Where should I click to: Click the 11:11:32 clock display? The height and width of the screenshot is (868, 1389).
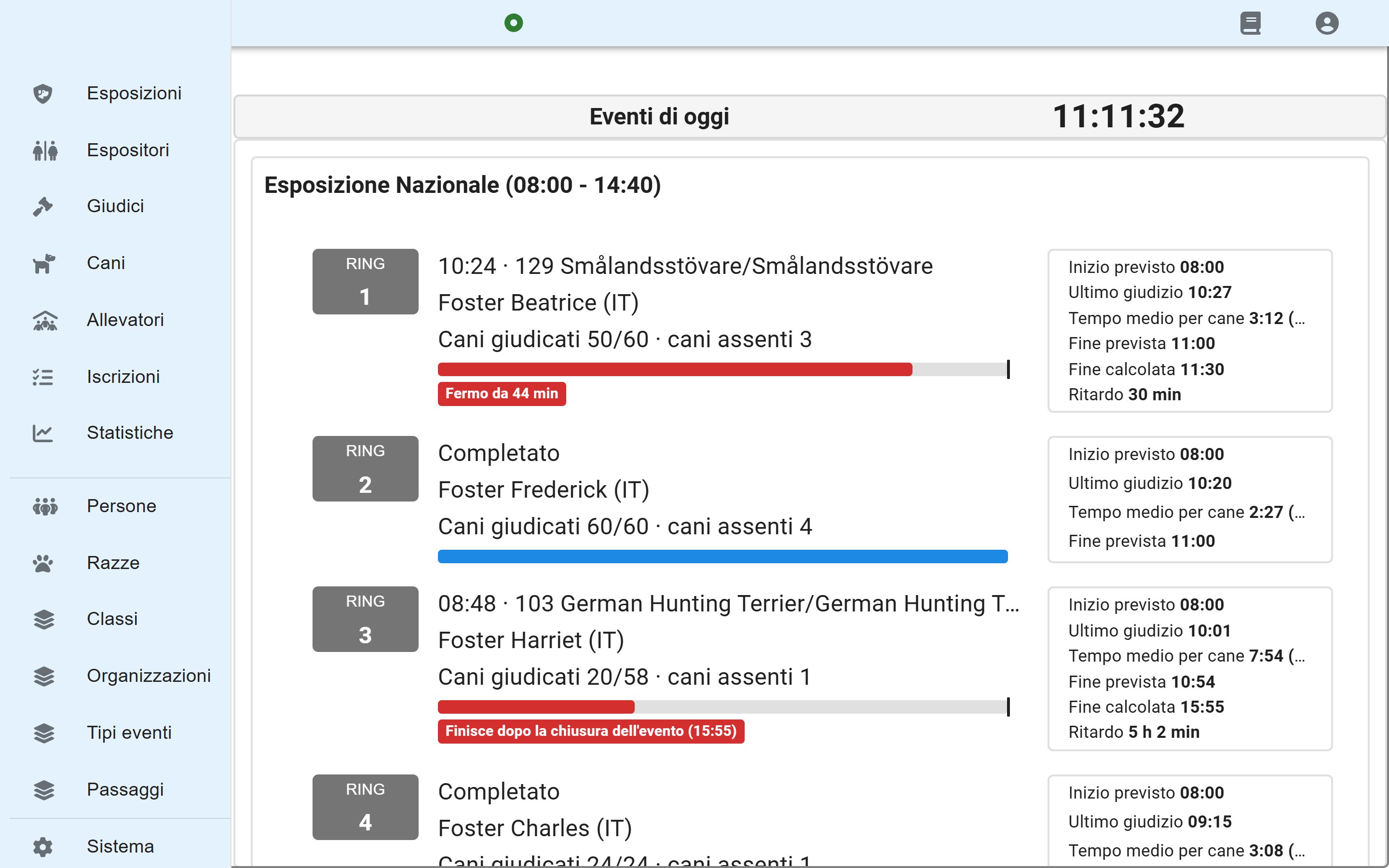pos(1118,116)
